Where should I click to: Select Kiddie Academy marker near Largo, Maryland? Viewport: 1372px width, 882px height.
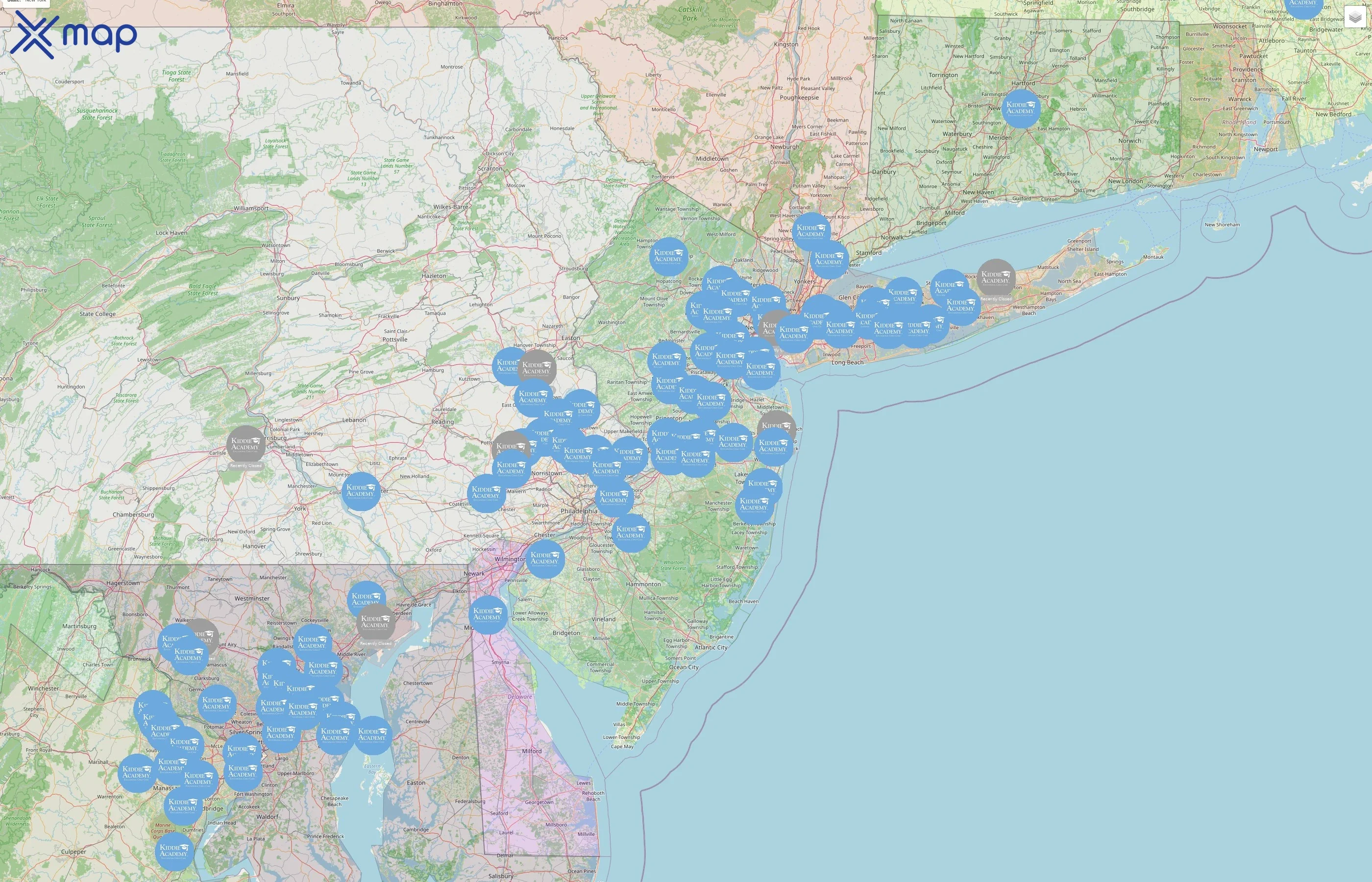281,733
